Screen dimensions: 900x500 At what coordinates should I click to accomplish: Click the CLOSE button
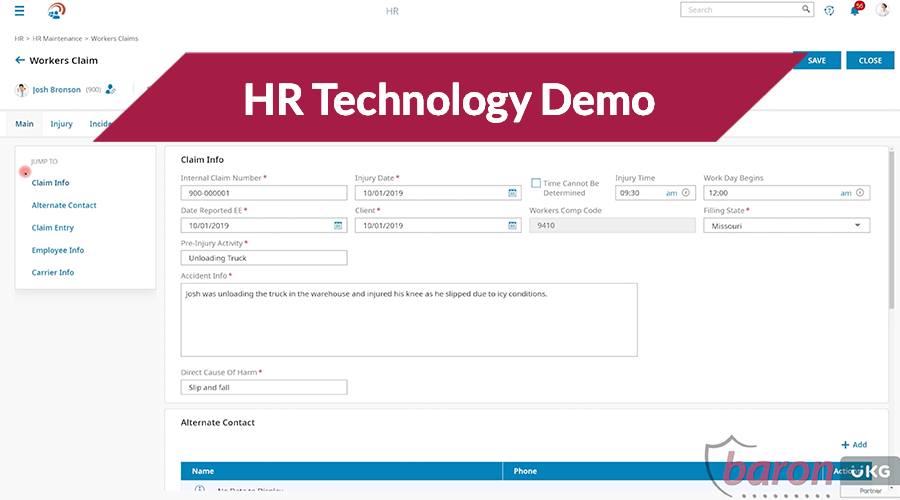[870, 60]
